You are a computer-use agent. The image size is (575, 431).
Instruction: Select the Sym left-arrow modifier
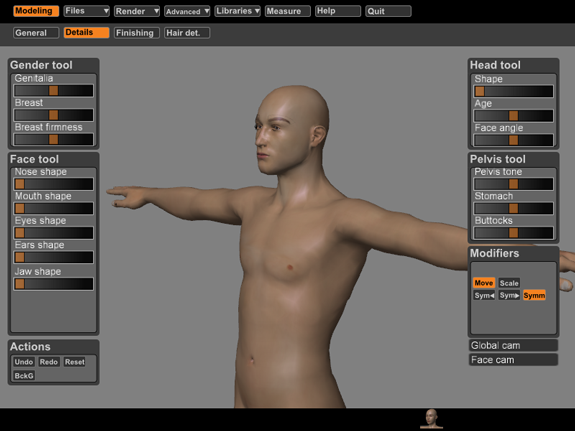click(484, 295)
